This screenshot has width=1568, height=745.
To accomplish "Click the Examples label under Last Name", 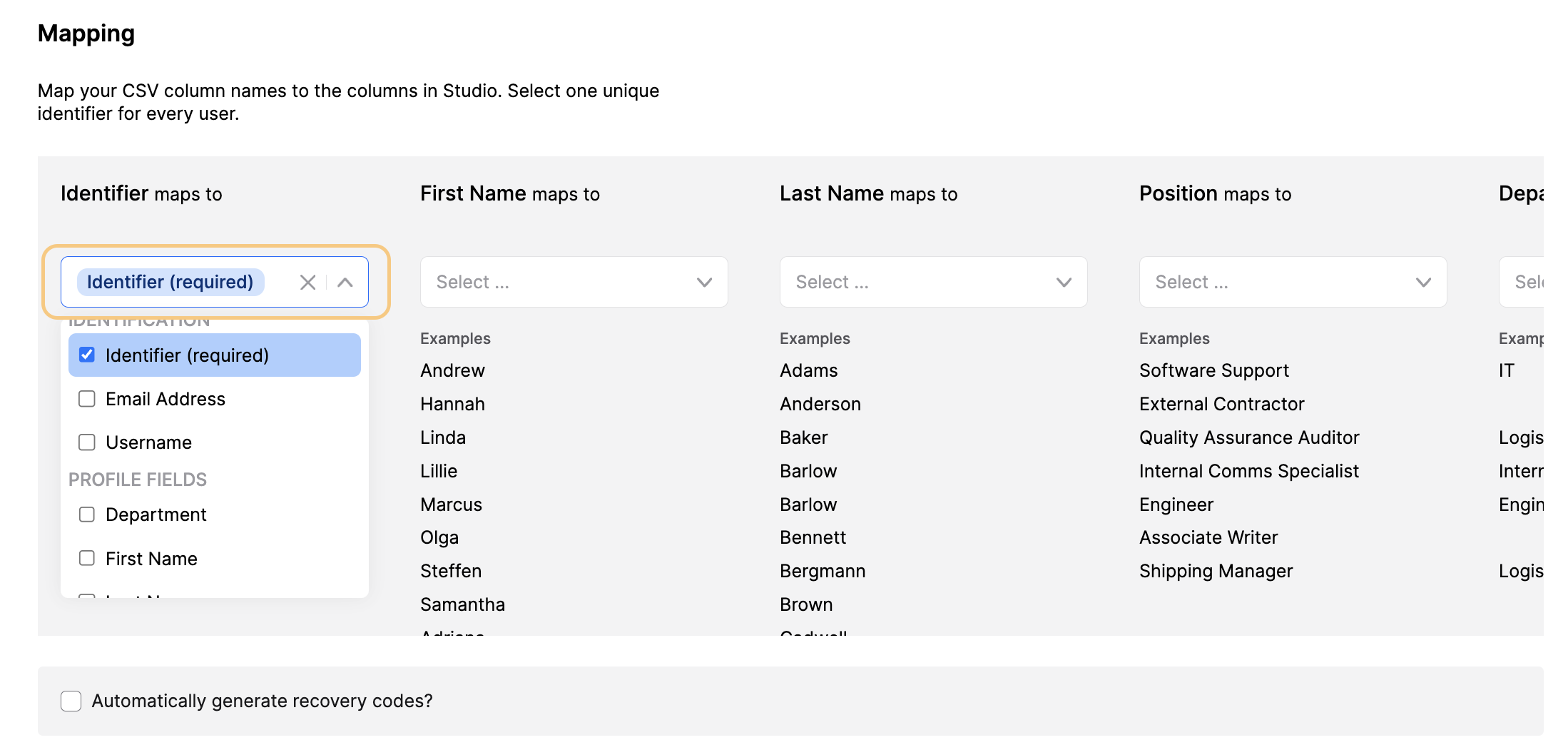I will (815, 338).
